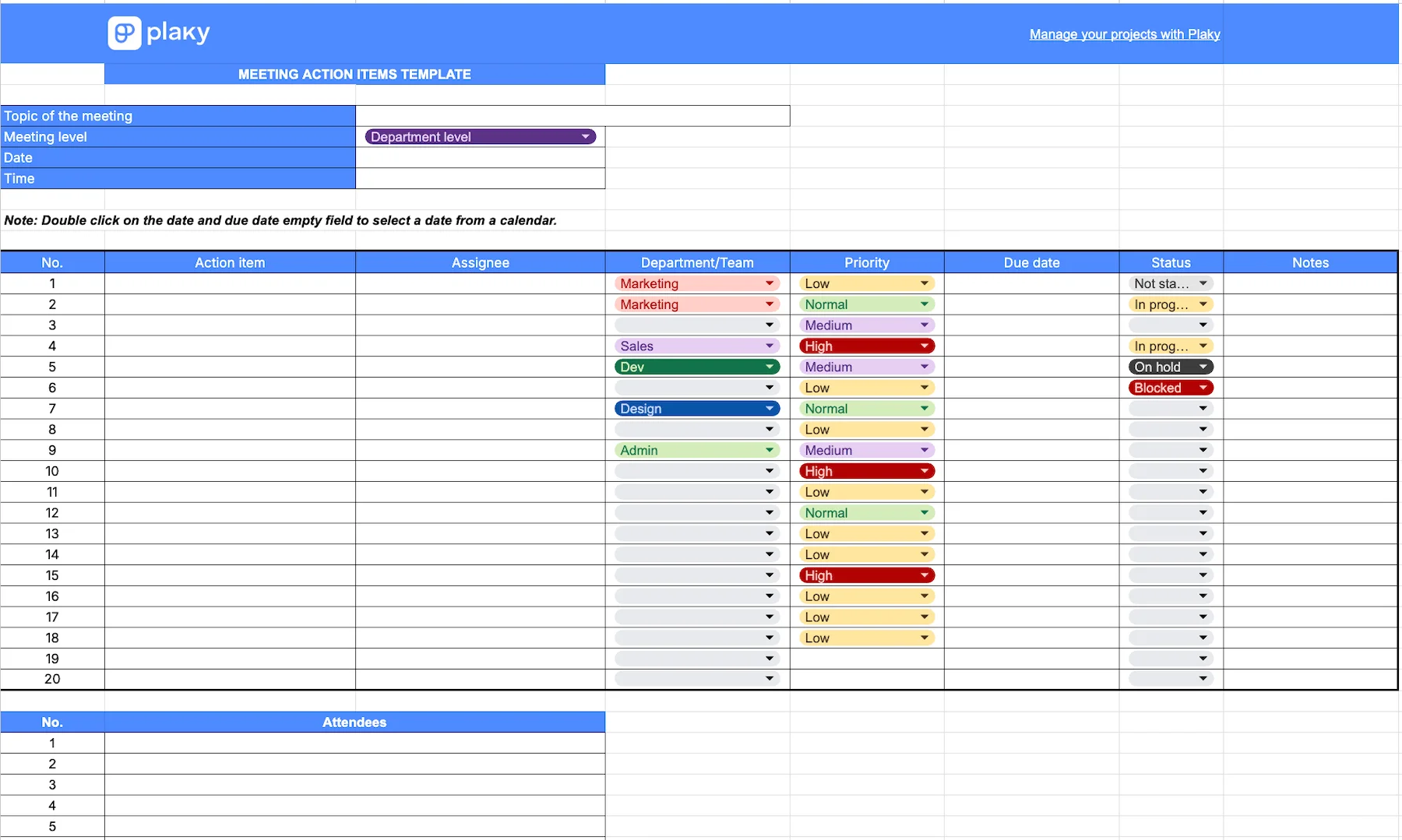Click the Assignee cell in row 5

(x=480, y=367)
